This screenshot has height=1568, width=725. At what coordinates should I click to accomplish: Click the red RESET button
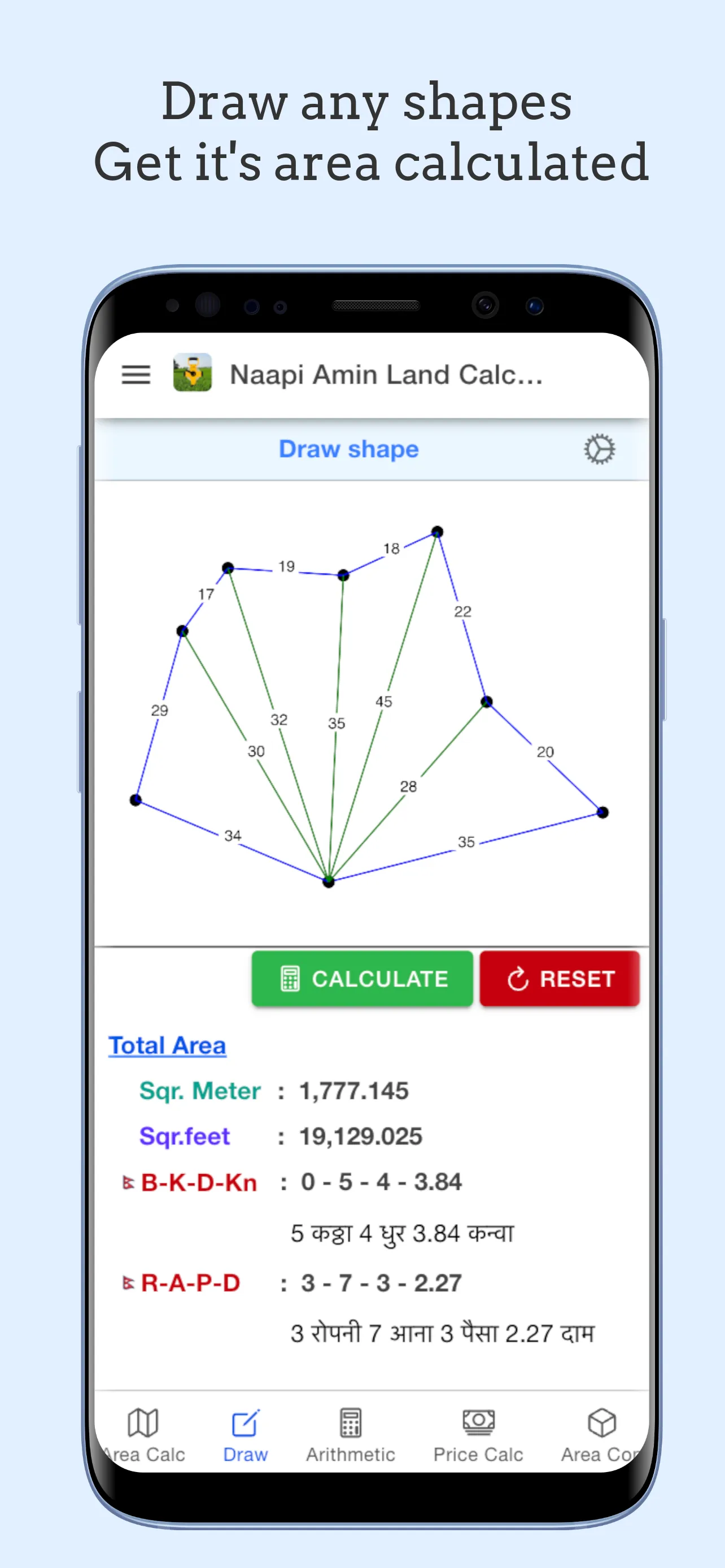[x=560, y=978]
